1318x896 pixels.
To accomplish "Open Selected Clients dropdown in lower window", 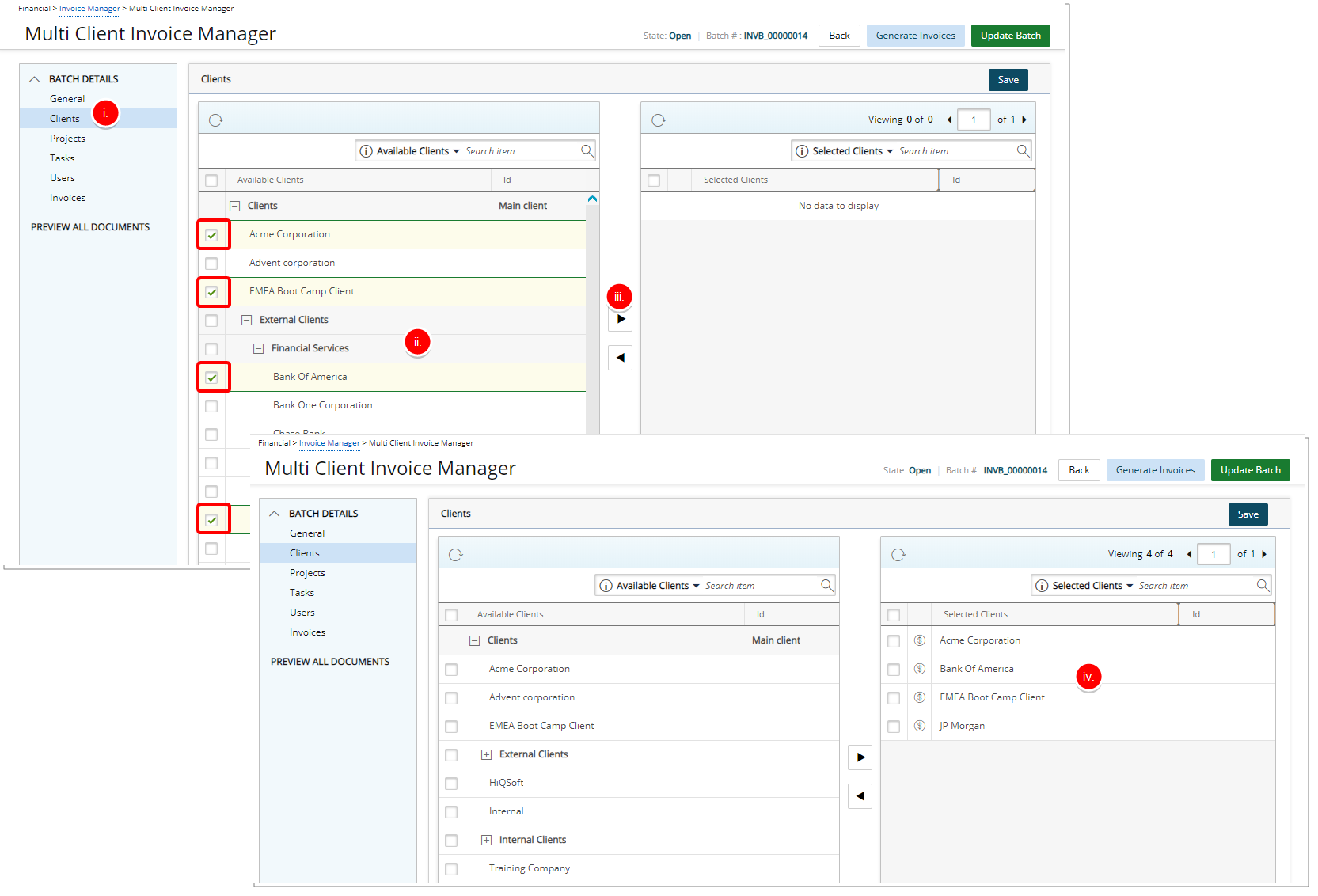I will 1092,586.
